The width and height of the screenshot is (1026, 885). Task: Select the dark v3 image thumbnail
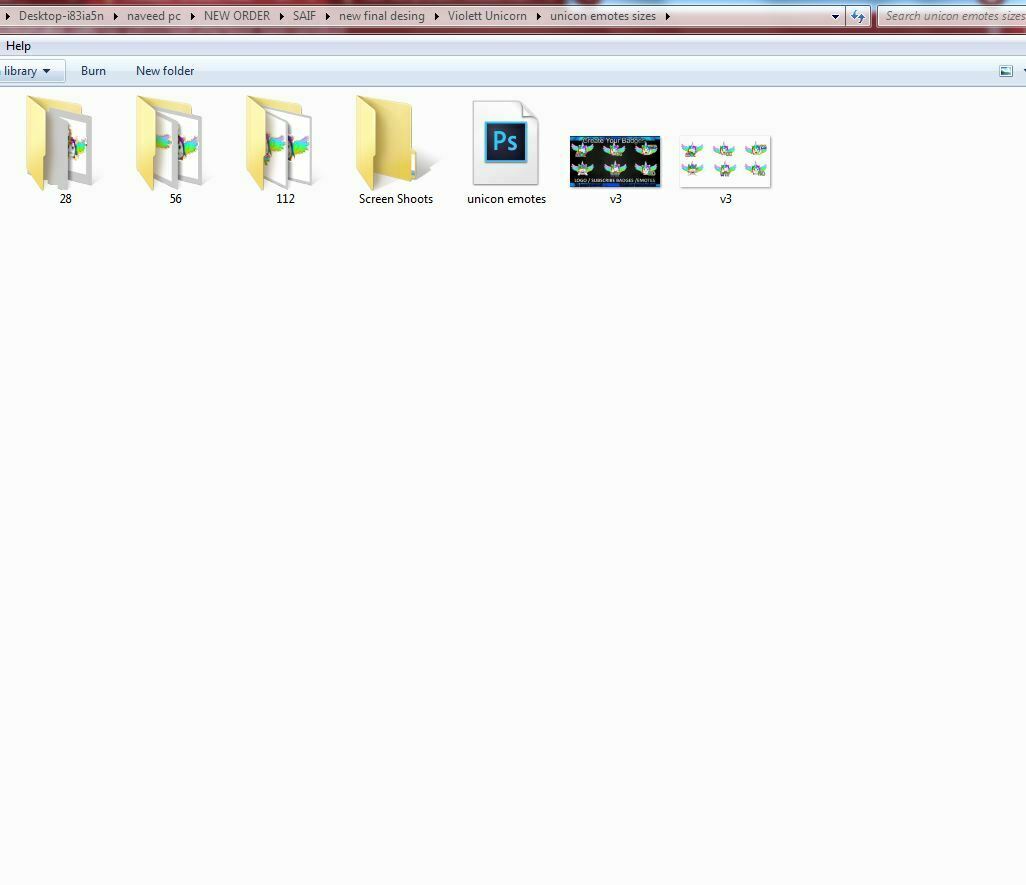(615, 162)
